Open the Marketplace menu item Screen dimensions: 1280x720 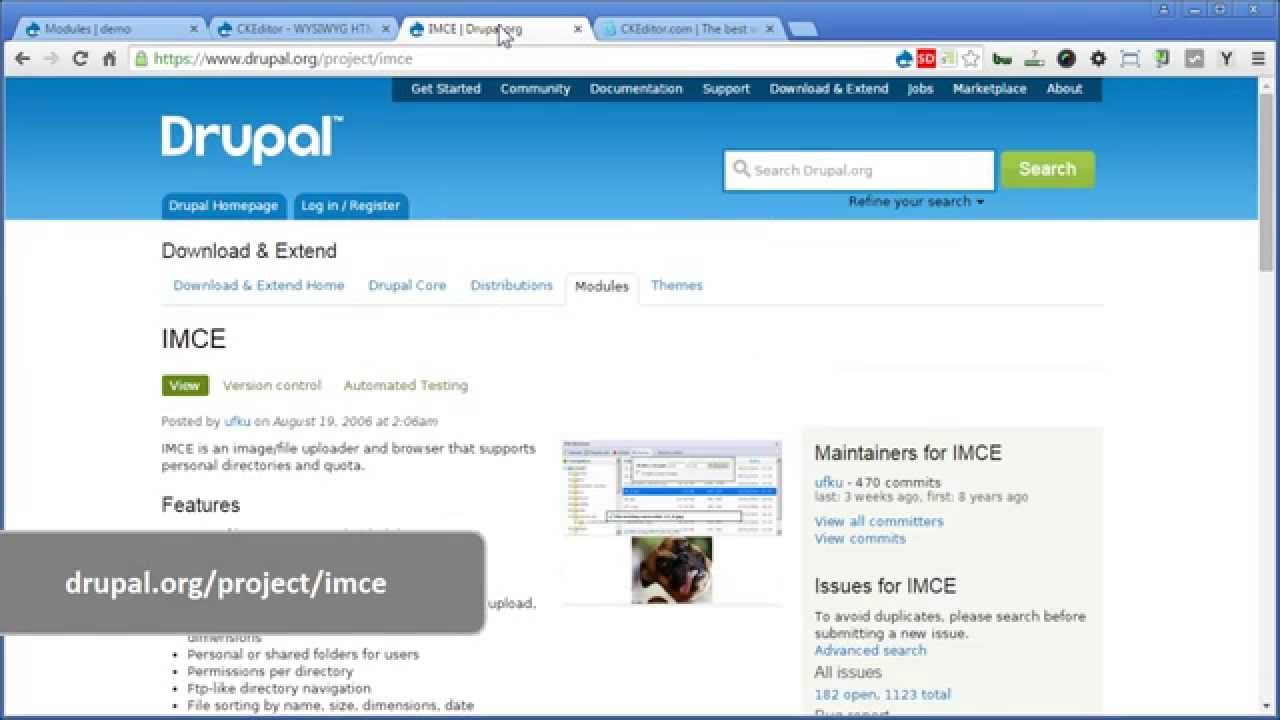[x=990, y=88]
